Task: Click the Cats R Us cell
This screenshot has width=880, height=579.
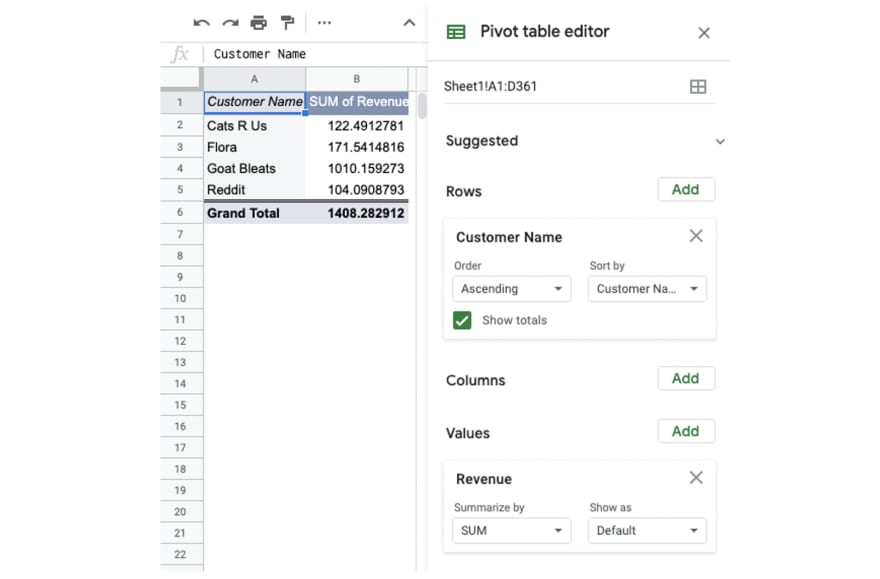Action: [x=254, y=126]
